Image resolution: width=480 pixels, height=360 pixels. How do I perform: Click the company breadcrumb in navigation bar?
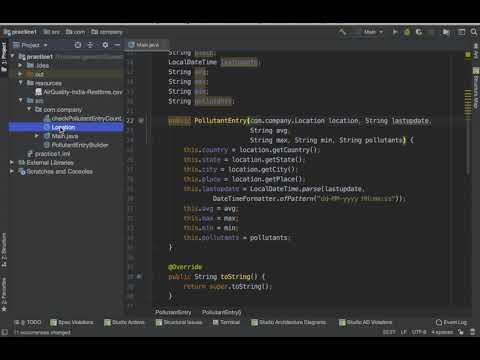(107, 32)
